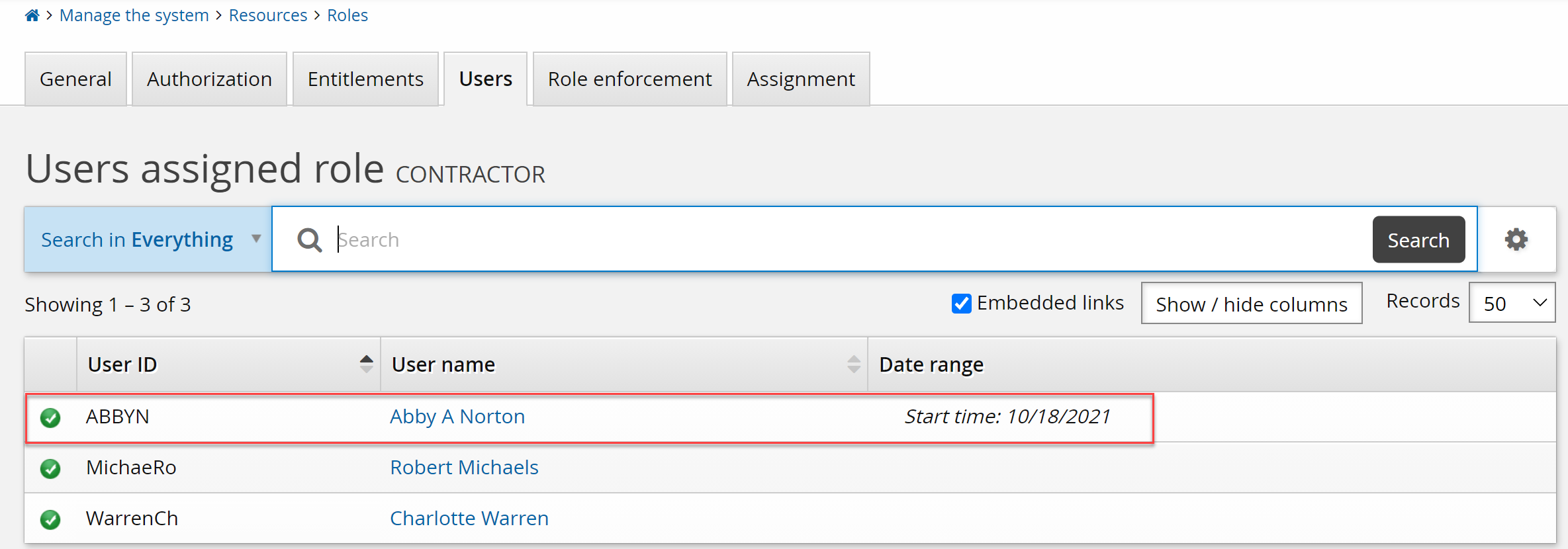Navigate to Resources breadcrumb link

pos(268,15)
